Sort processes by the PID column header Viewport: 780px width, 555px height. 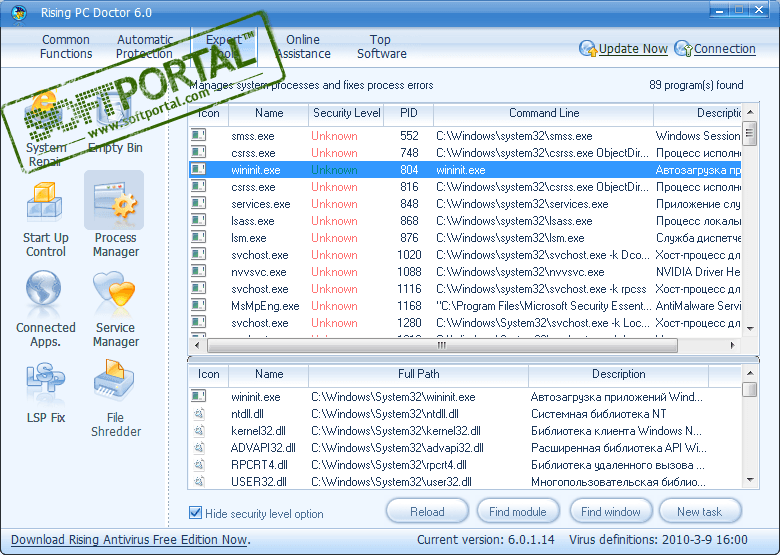(x=408, y=113)
